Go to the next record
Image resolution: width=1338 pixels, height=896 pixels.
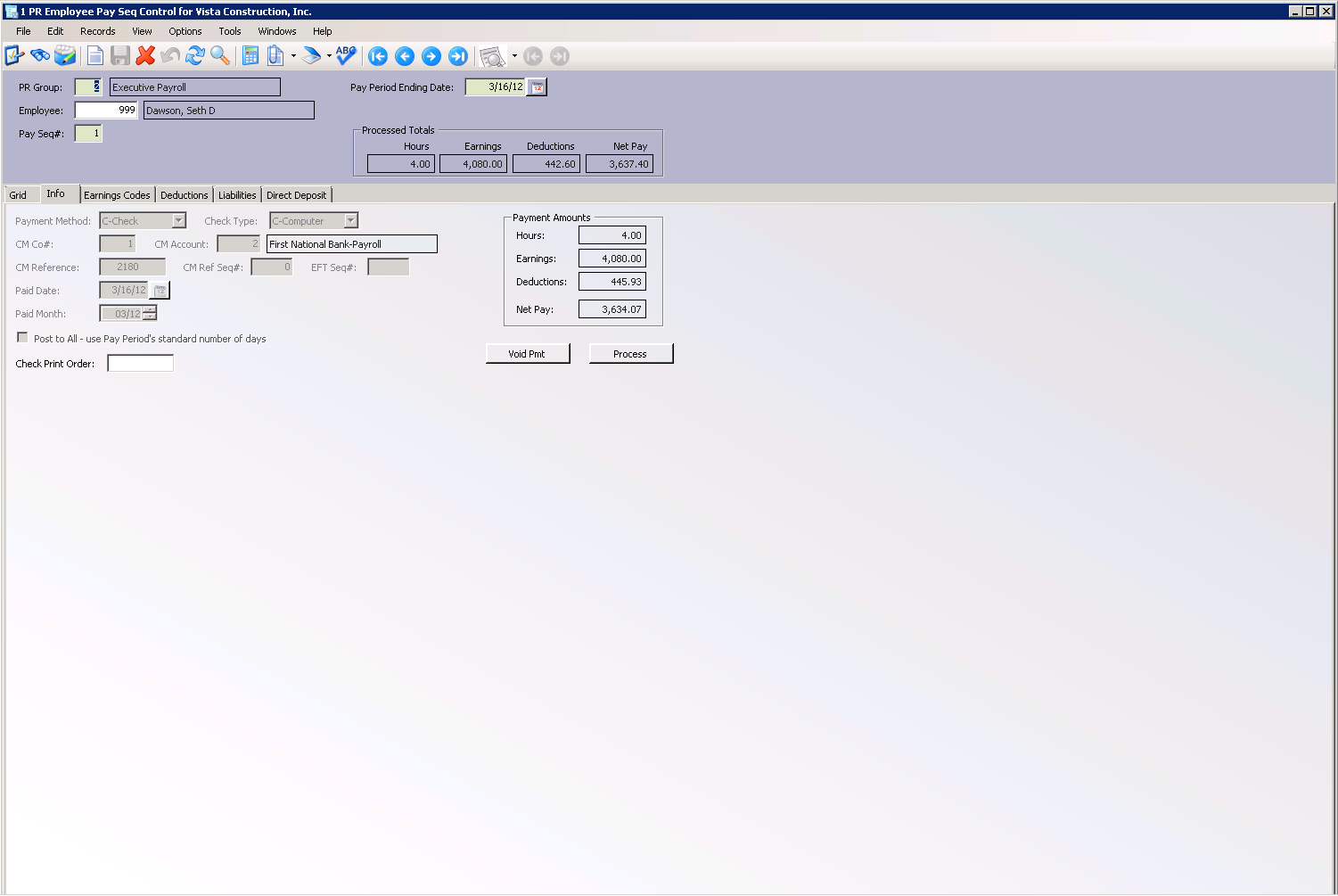coord(431,56)
